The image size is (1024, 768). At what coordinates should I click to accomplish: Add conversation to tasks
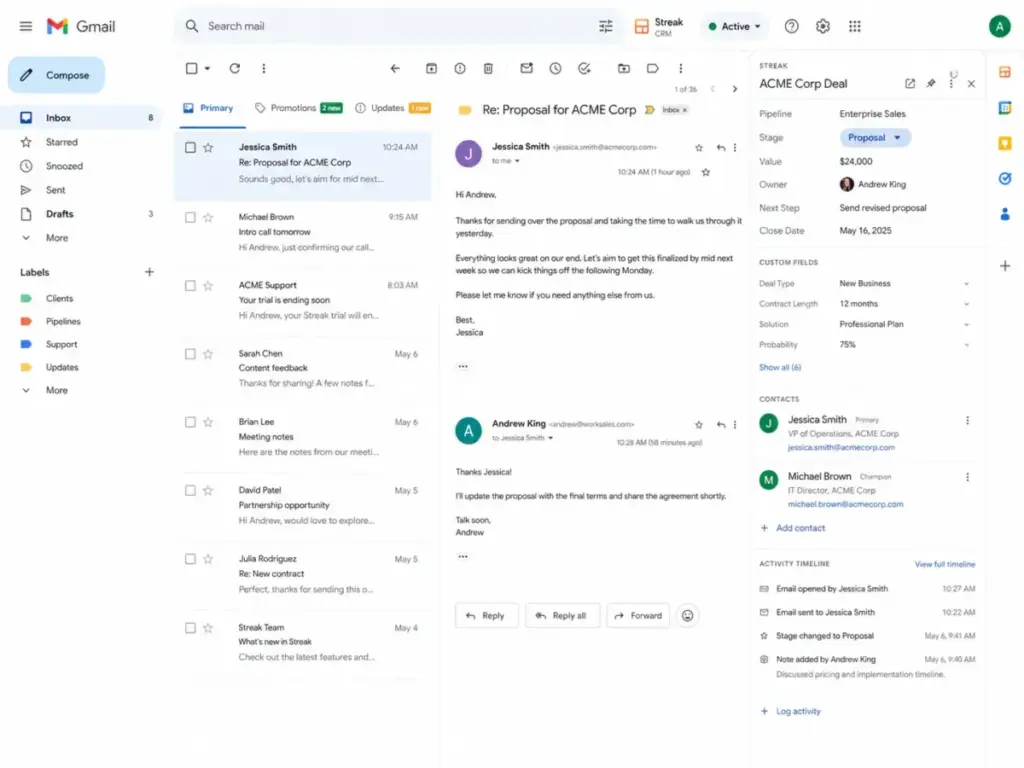(584, 68)
